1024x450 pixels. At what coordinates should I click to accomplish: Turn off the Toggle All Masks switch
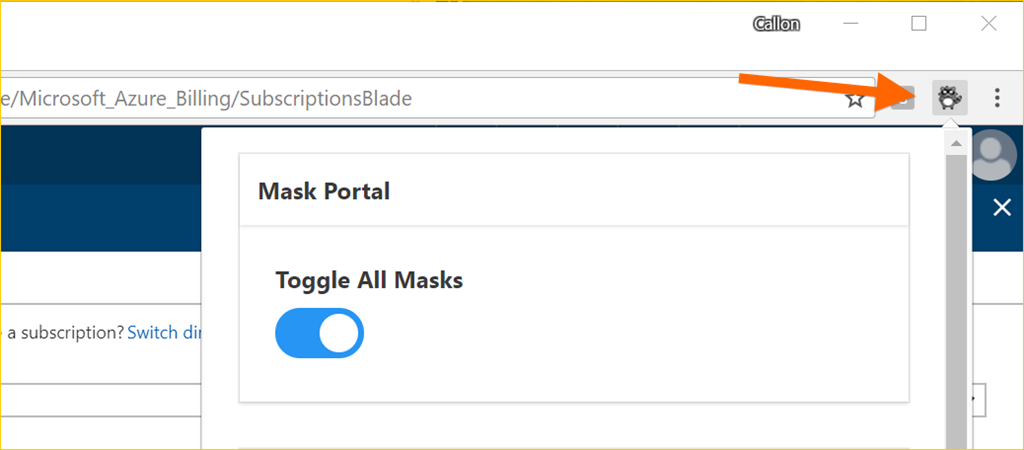click(319, 333)
